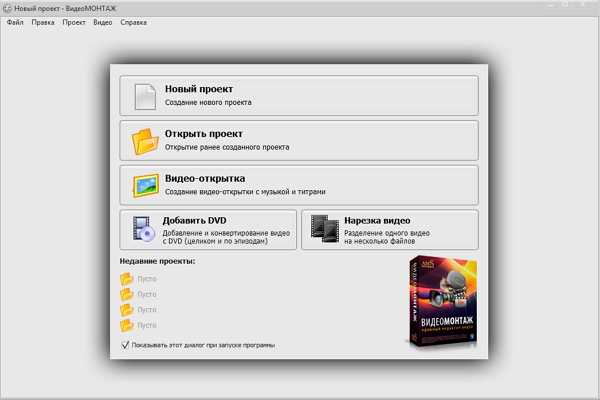Image resolution: width=600 pixels, height=400 pixels.
Task: Click the blank page icon for Новый проект
Action: pyautogui.click(x=145, y=96)
